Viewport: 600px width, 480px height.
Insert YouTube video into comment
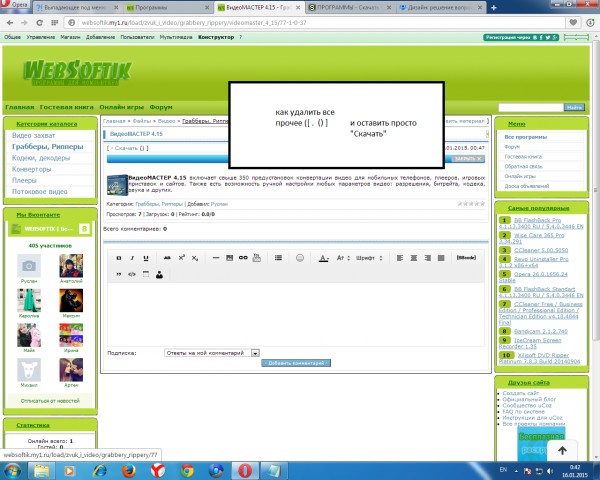(x=257, y=258)
